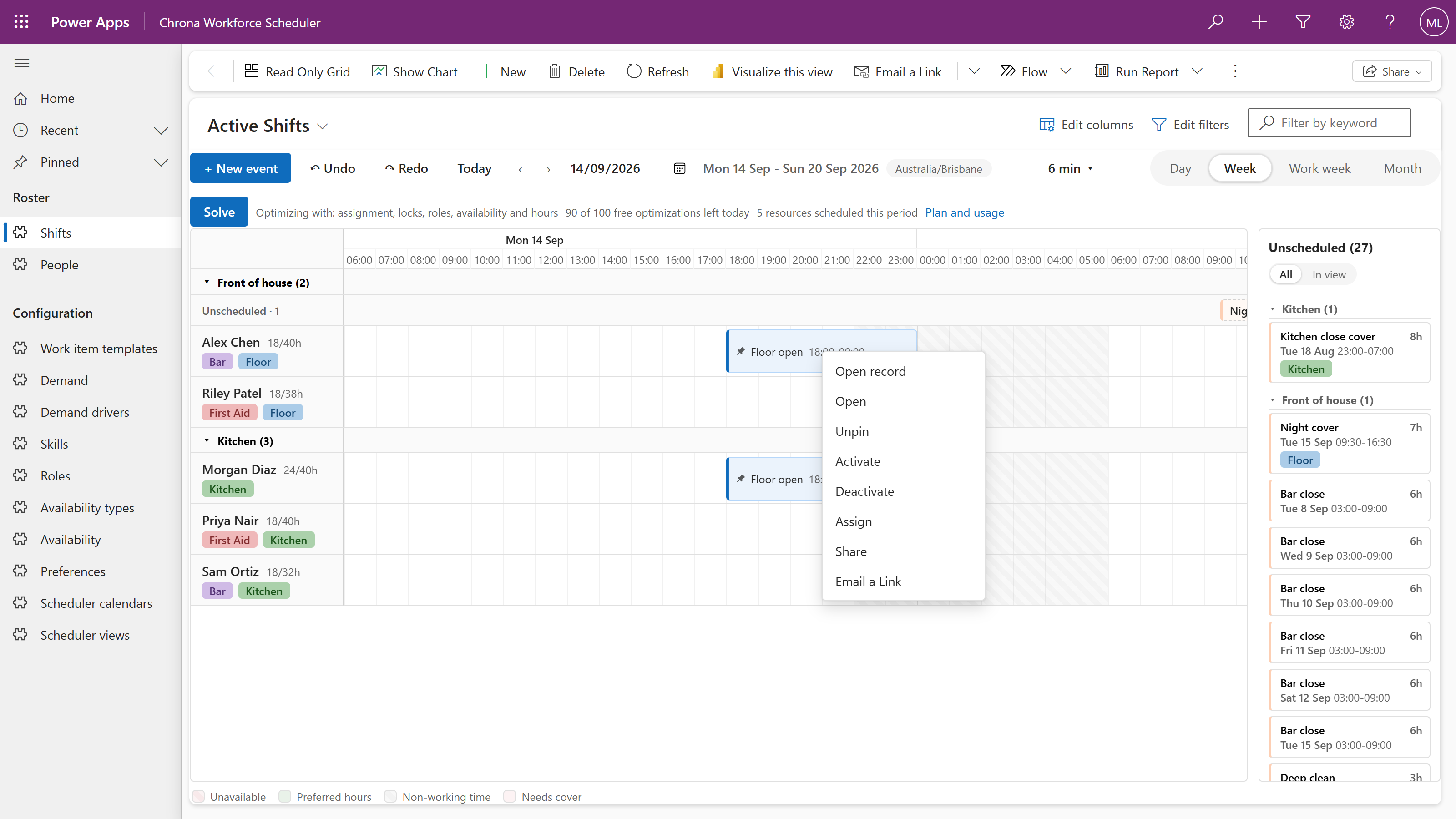Collapse the Kitchen (3) resource group
Viewport: 1456px width, 819px height.
(x=207, y=440)
